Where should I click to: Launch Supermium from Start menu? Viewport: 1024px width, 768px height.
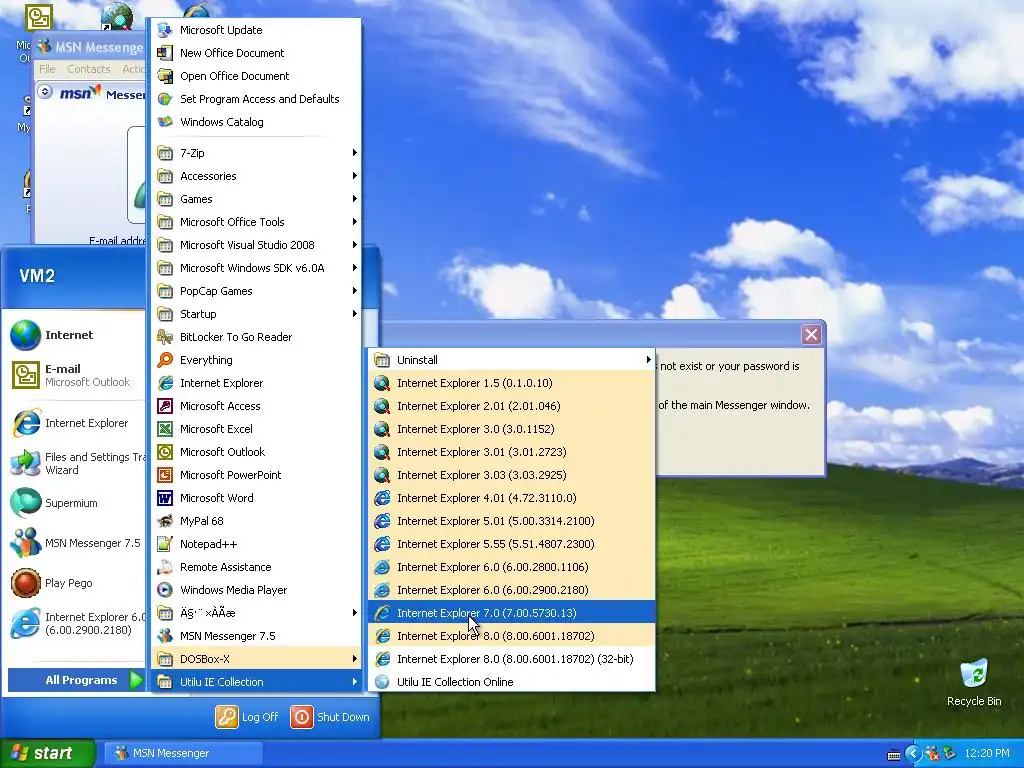tap(76, 503)
